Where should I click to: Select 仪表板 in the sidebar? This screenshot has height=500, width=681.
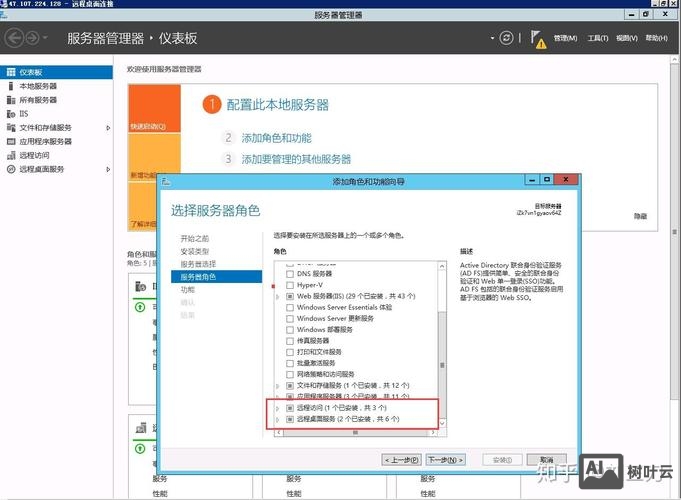pos(56,72)
